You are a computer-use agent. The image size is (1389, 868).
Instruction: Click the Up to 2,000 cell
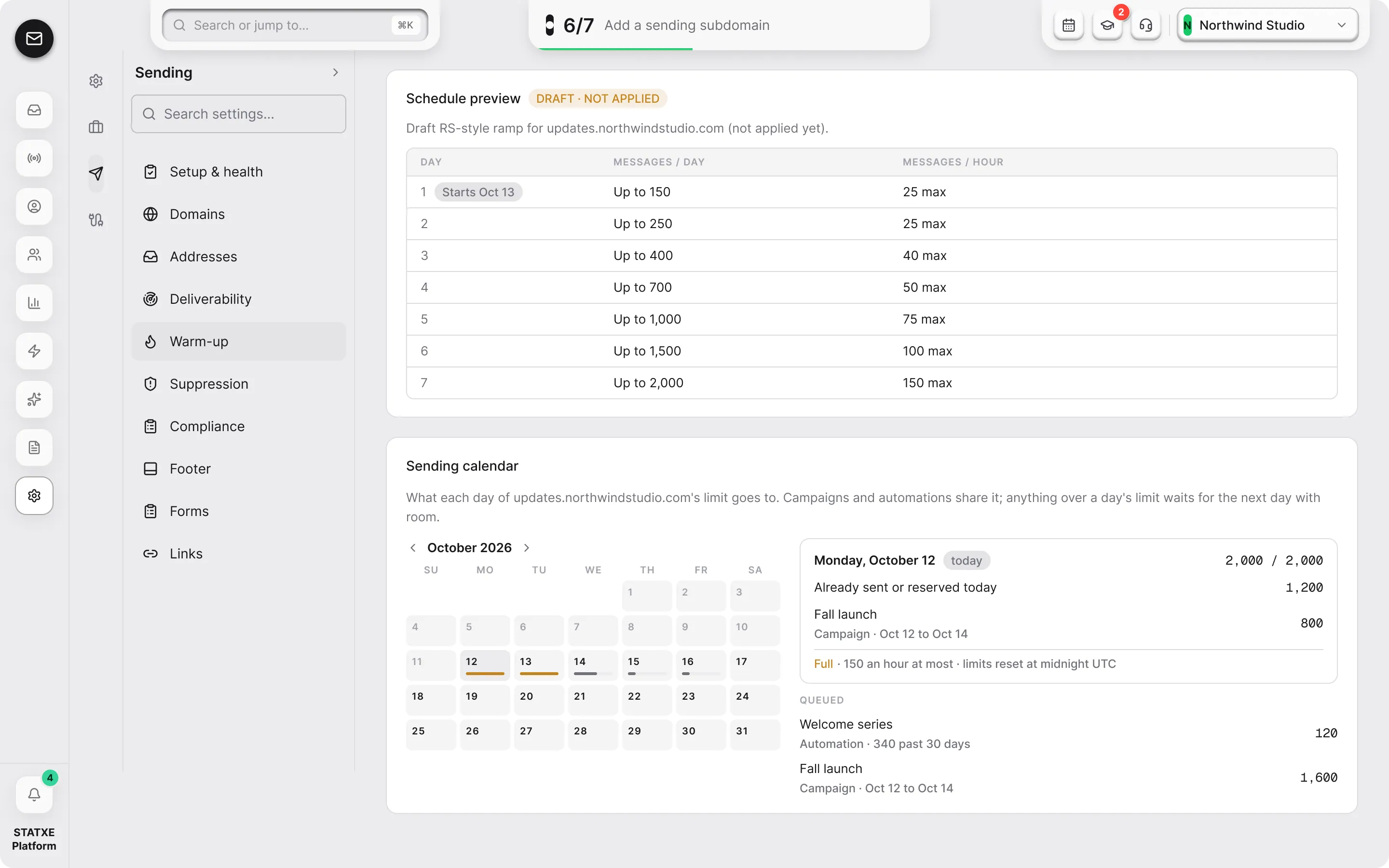pyautogui.click(x=648, y=383)
